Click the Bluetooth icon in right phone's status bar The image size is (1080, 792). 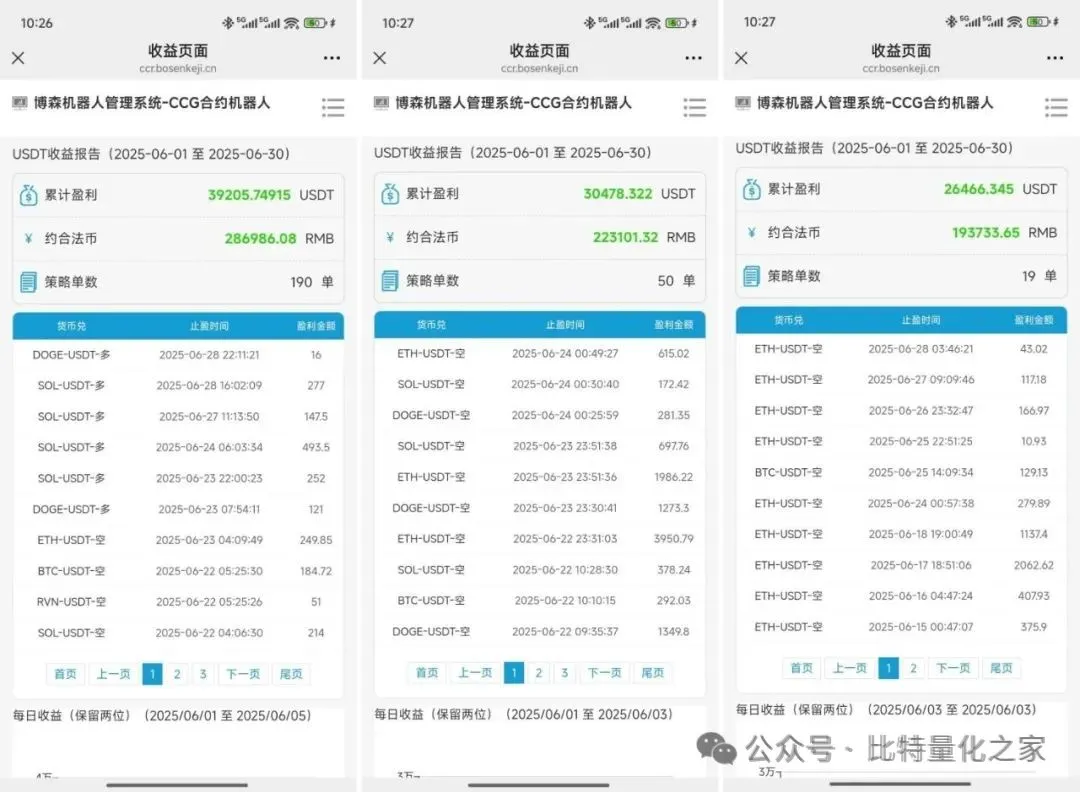point(951,21)
